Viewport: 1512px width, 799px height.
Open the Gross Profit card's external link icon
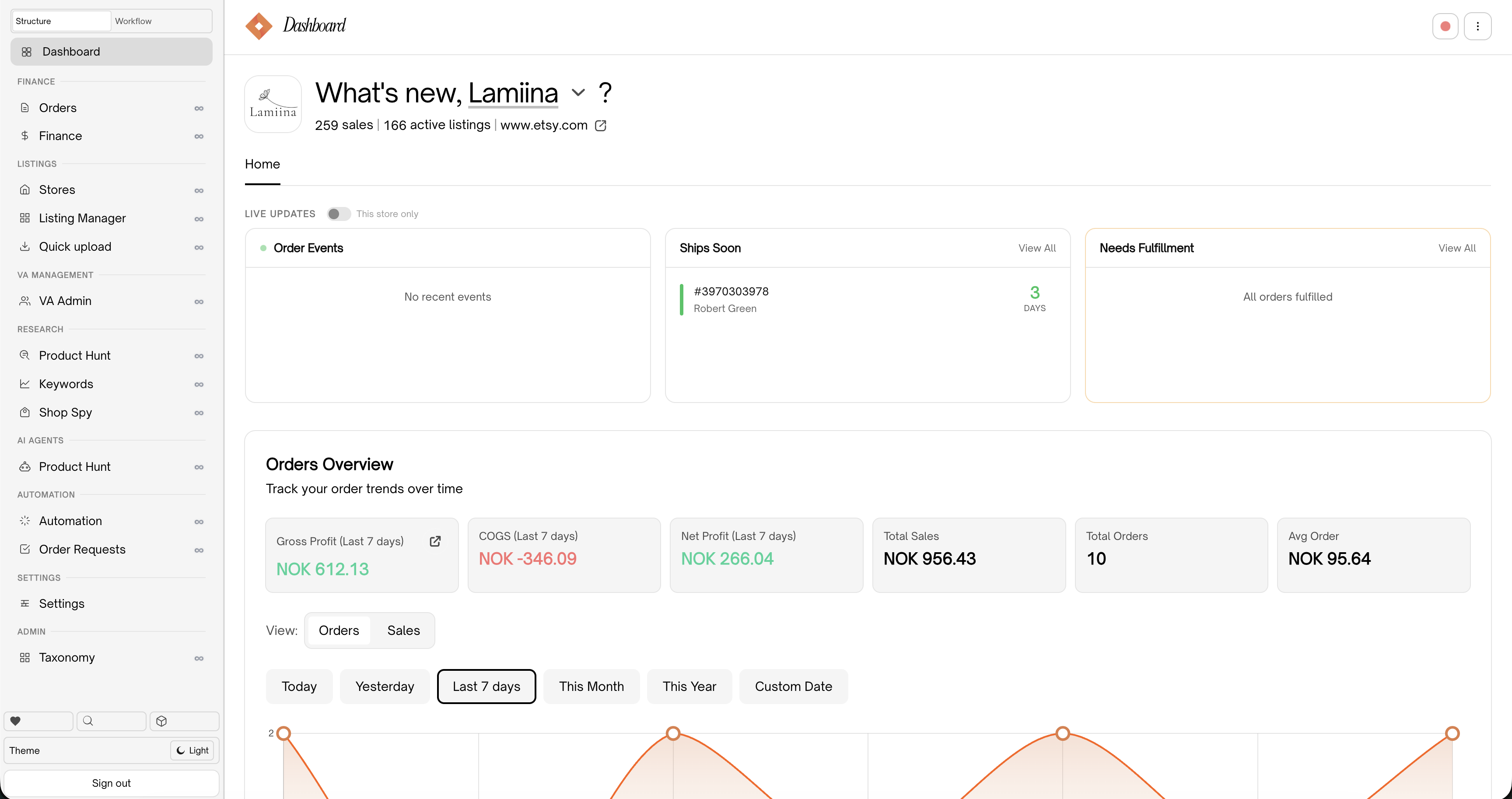(x=435, y=541)
